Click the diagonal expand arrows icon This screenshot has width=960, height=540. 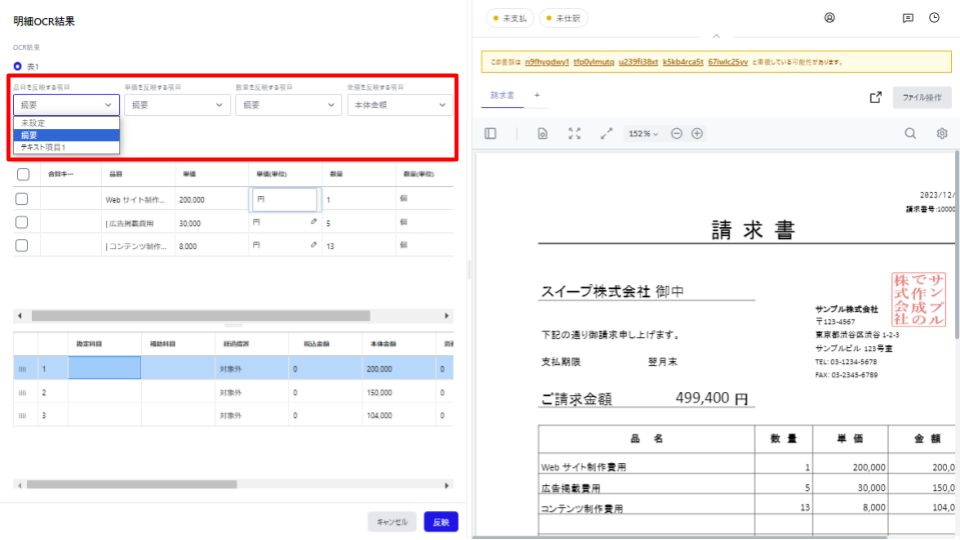pyautogui.click(x=606, y=133)
